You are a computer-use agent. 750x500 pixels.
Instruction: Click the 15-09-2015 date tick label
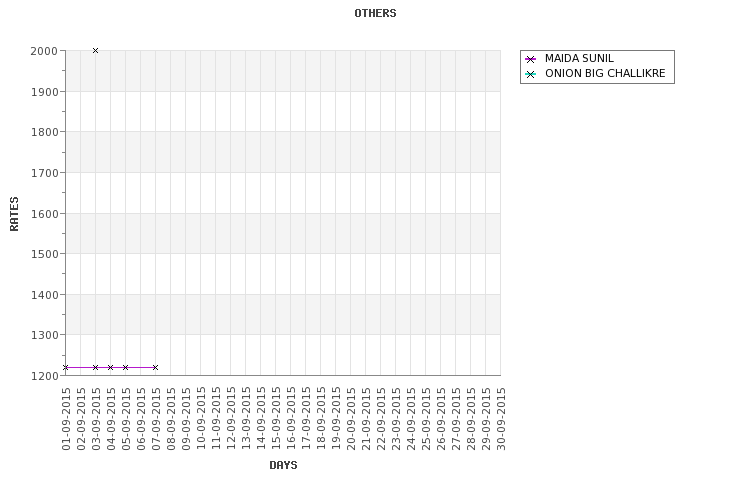pyautogui.click(x=276, y=418)
